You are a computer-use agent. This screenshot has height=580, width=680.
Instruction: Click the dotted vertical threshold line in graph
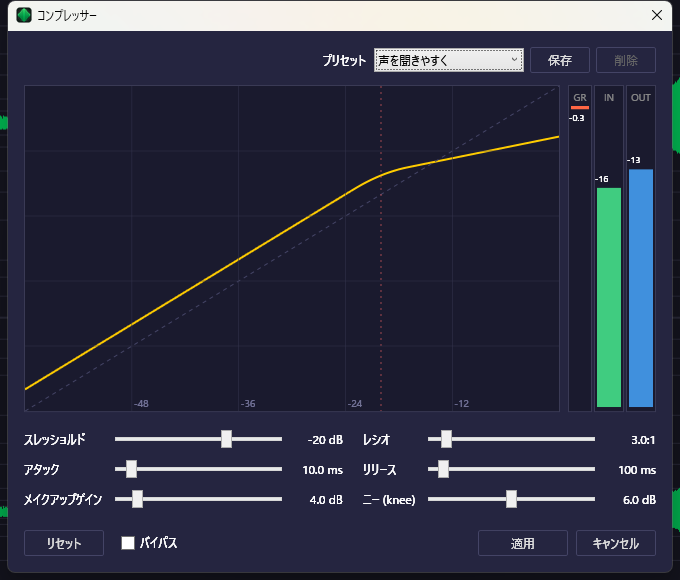381,300
